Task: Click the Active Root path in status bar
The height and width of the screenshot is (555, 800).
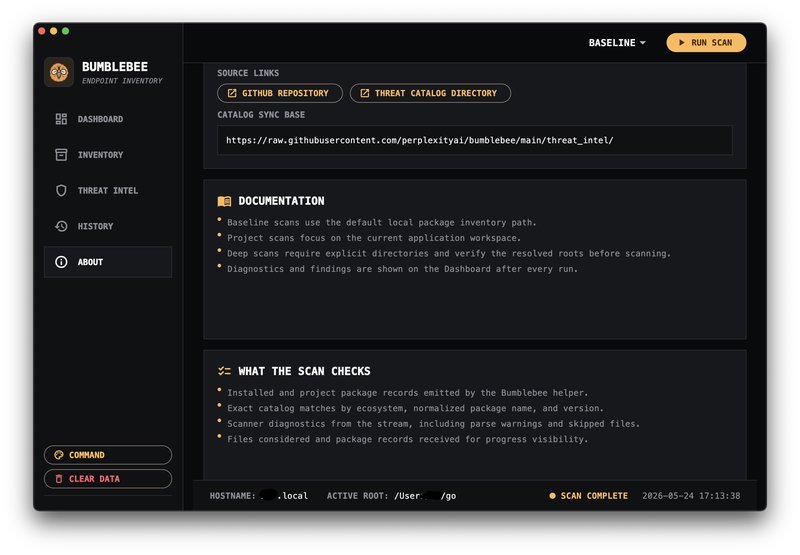Action: [391, 495]
